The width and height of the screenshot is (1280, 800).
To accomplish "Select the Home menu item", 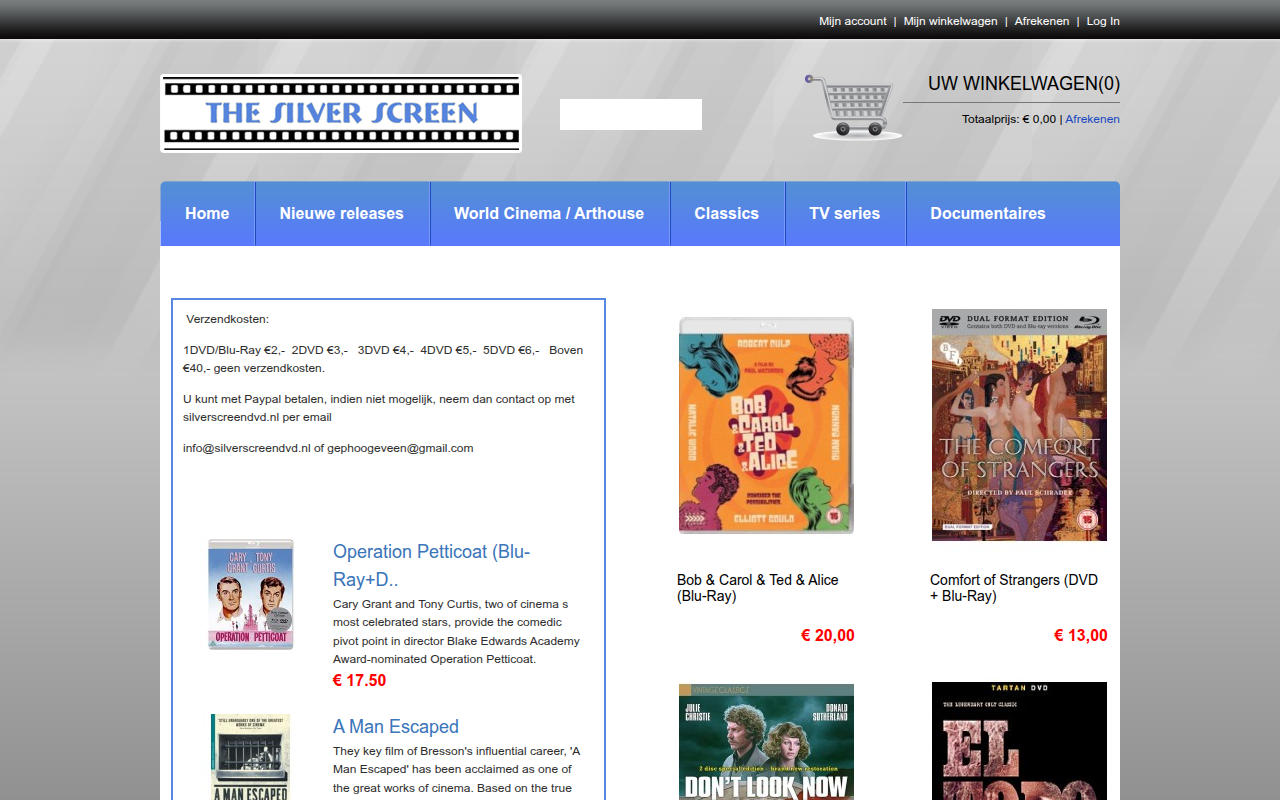I will 207,213.
